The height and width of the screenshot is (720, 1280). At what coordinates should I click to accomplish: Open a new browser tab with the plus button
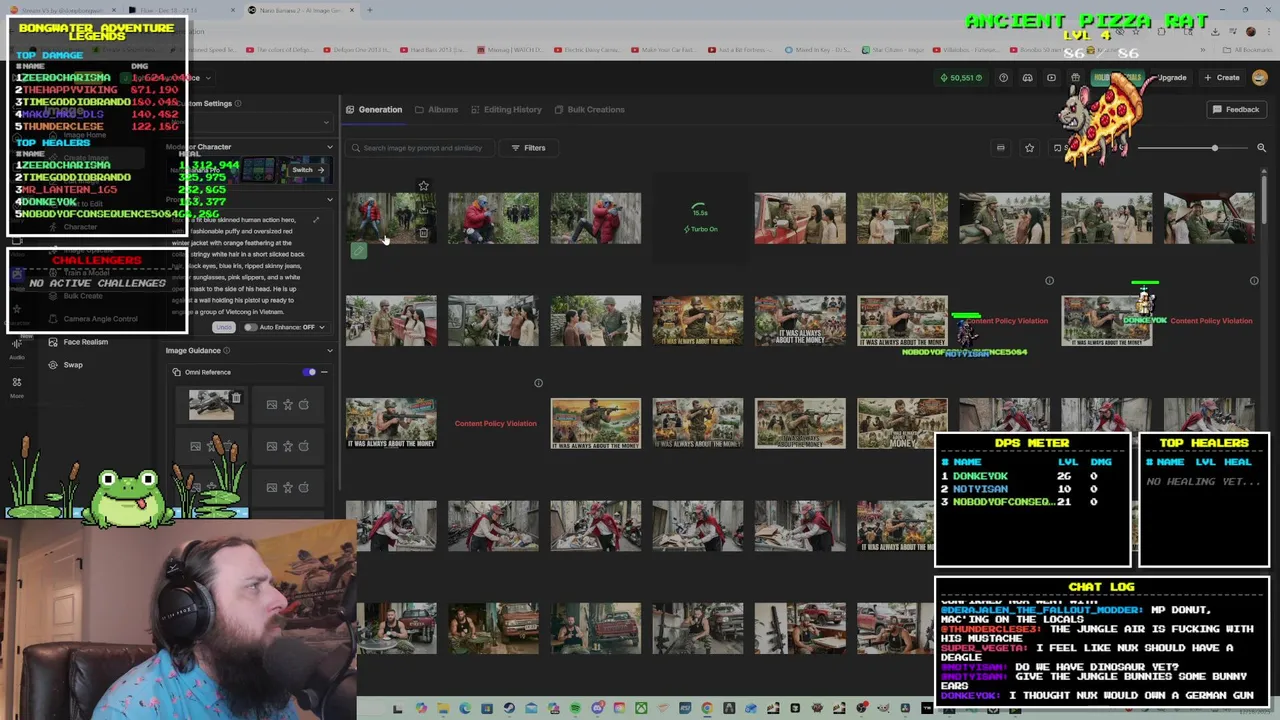369,10
